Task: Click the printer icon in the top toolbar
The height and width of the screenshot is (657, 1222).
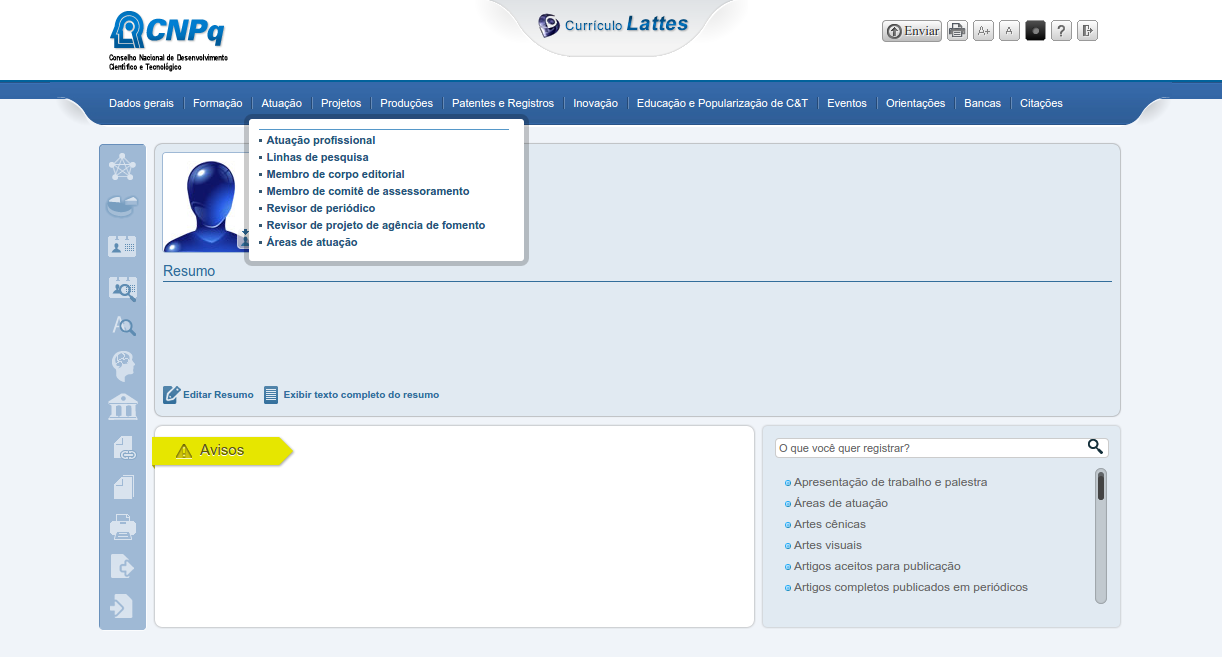Action: 957,31
